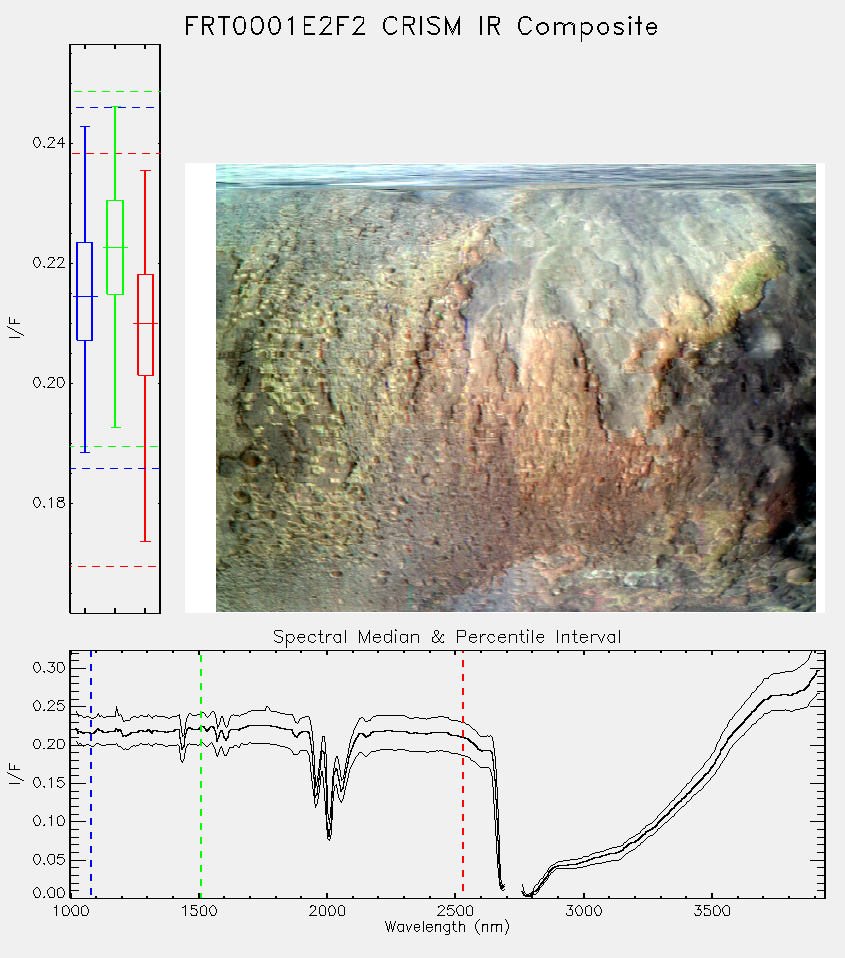The image size is (845, 958).
Task: Click the bluish haze strip atop the image
Action: tap(516, 175)
